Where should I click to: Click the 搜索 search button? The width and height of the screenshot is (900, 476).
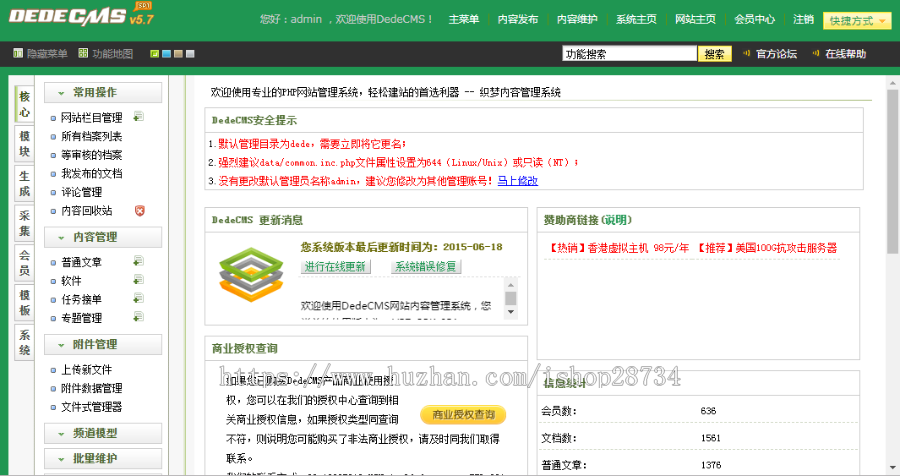(715, 54)
